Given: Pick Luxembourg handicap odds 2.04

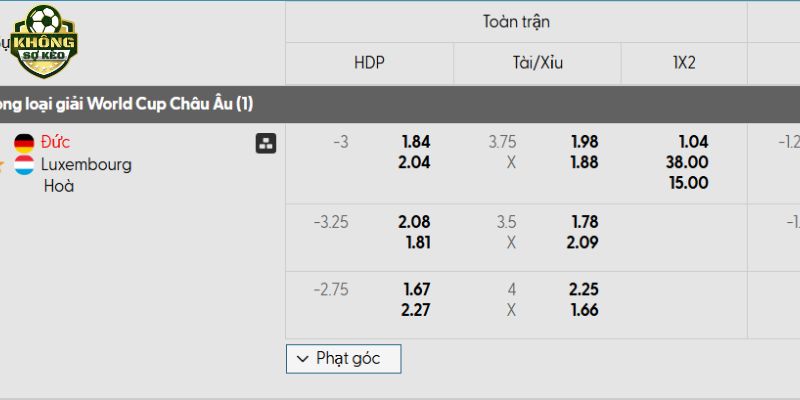Looking at the screenshot, I should pos(414,162).
